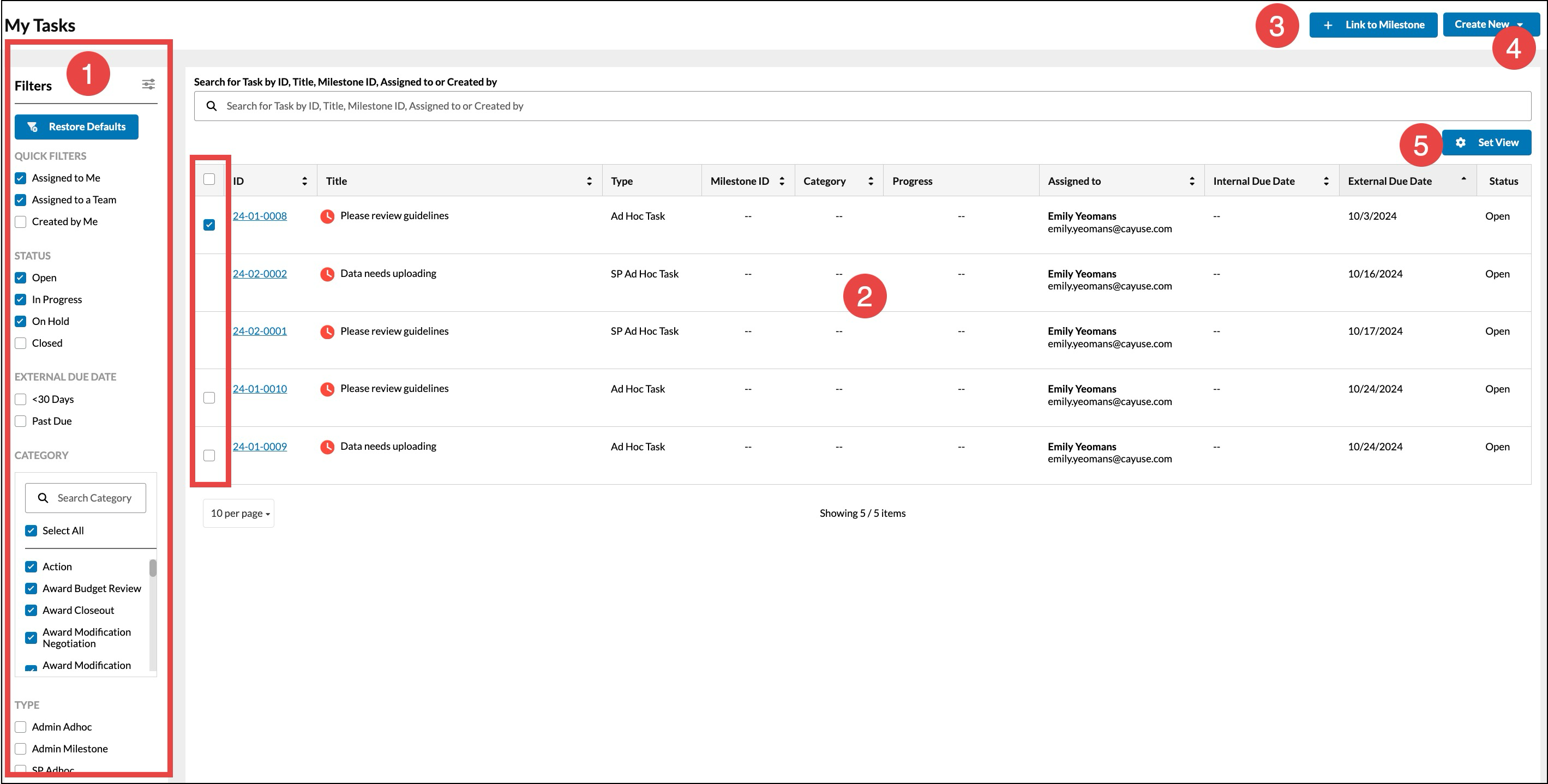Check the Admin Milestone type filter
Image resolution: width=1548 pixels, height=784 pixels.
[20, 749]
